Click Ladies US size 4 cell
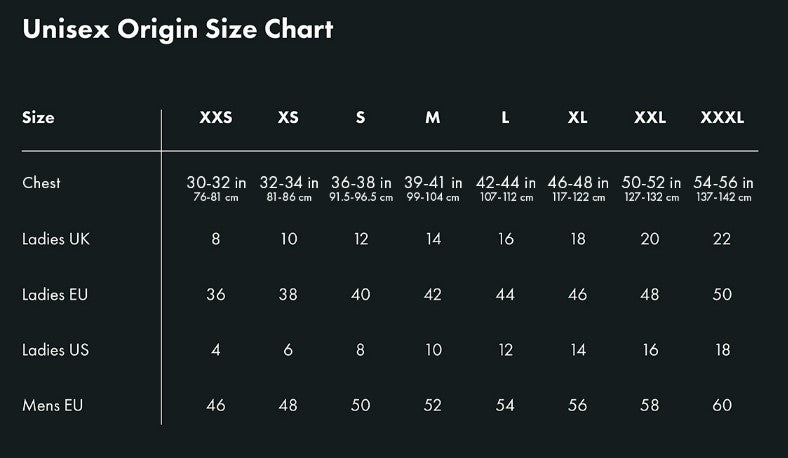The width and height of the screenshot is (788, 458). (x=216, y=349)
